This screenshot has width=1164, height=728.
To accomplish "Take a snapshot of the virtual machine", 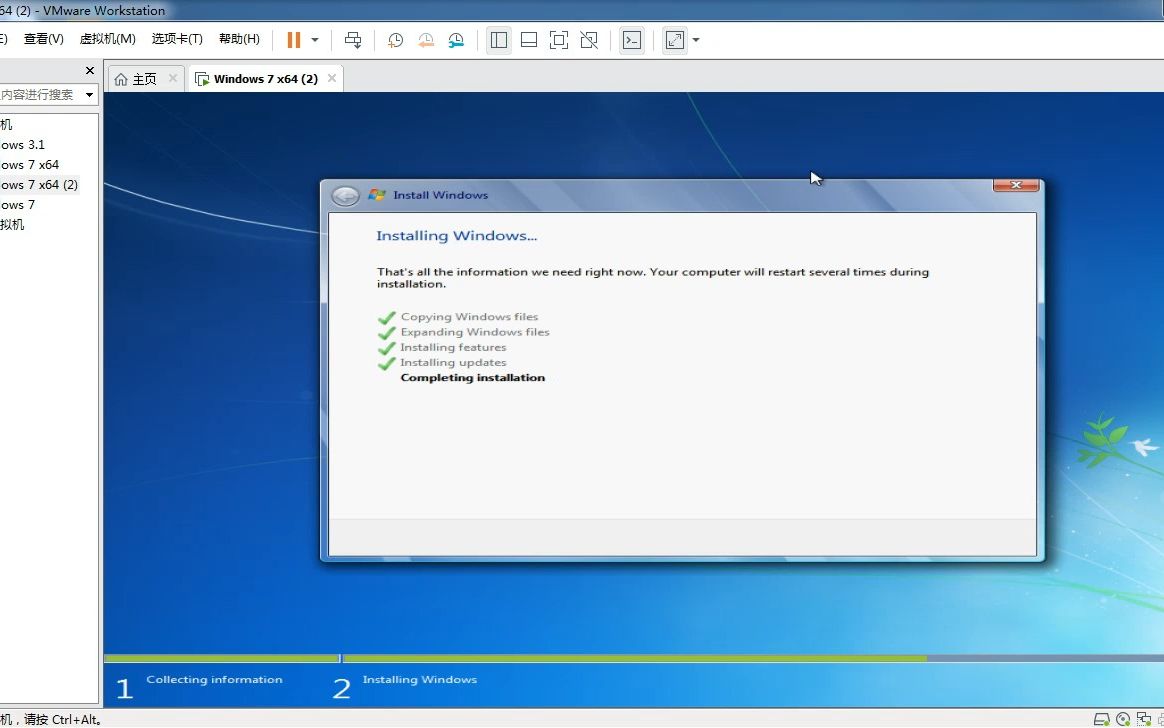I will (x=395, y=40).
